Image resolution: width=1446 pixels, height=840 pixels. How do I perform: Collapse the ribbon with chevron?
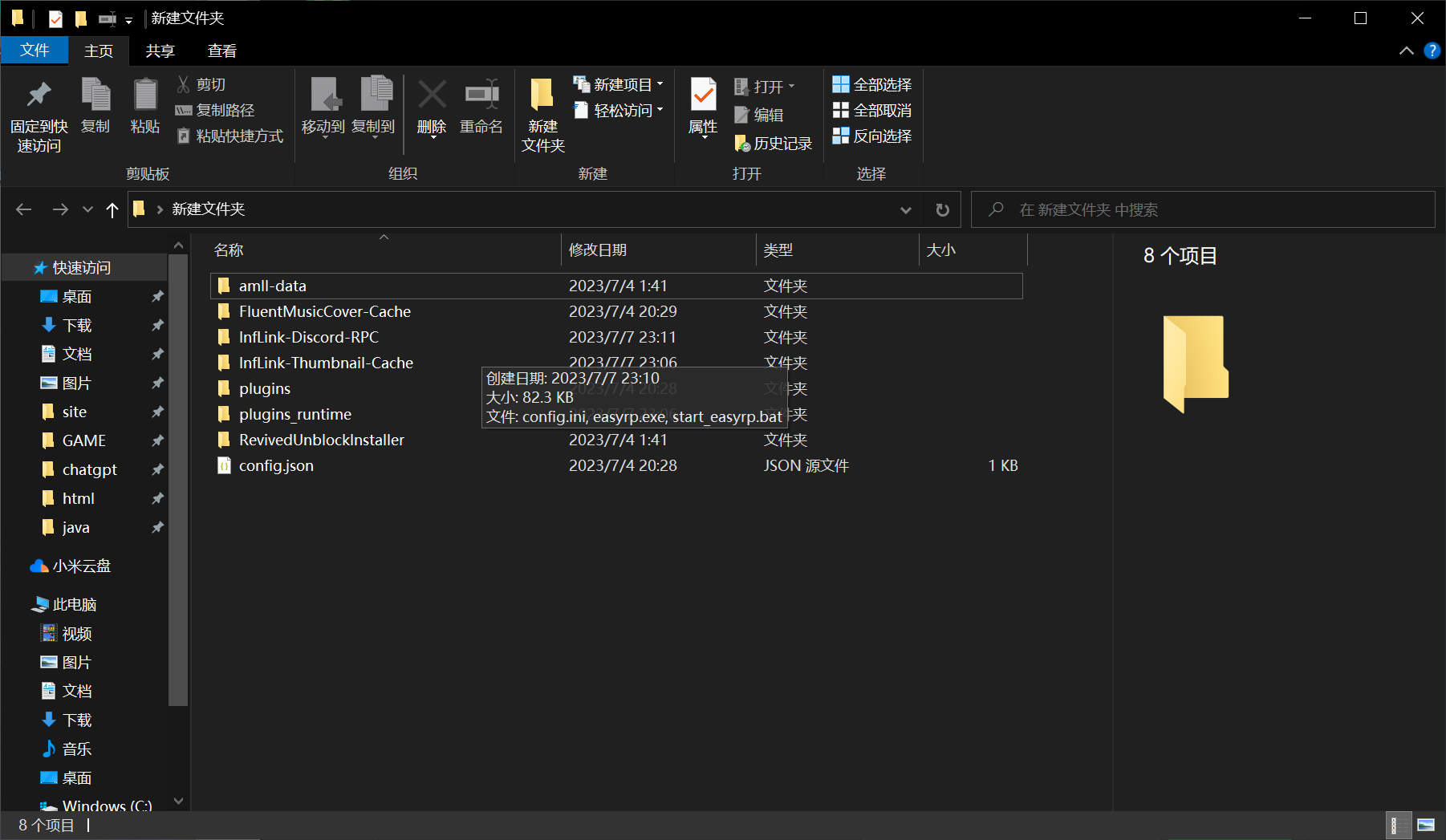point(1406,51)
